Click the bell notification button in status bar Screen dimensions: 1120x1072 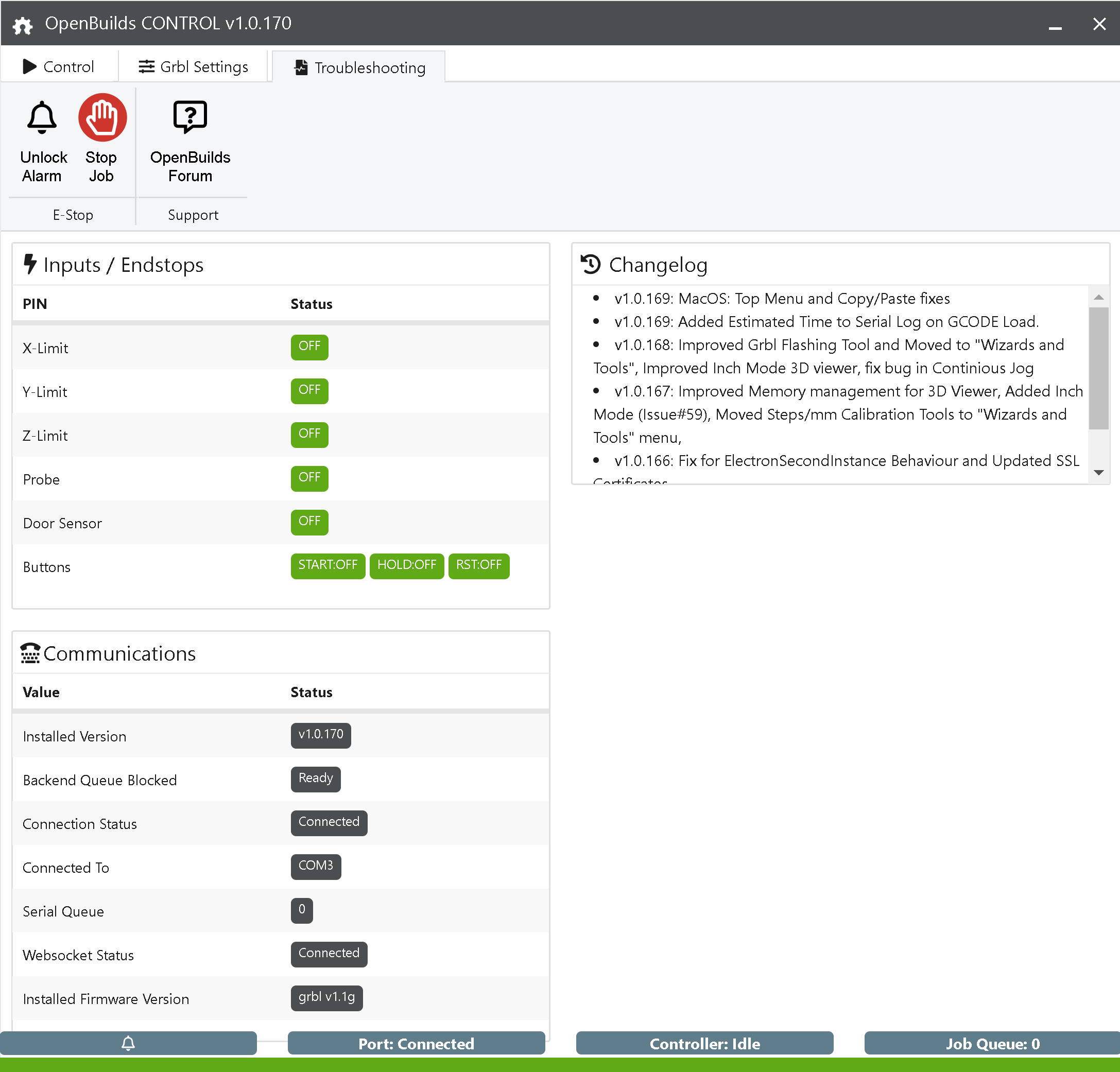point(128,1043)
